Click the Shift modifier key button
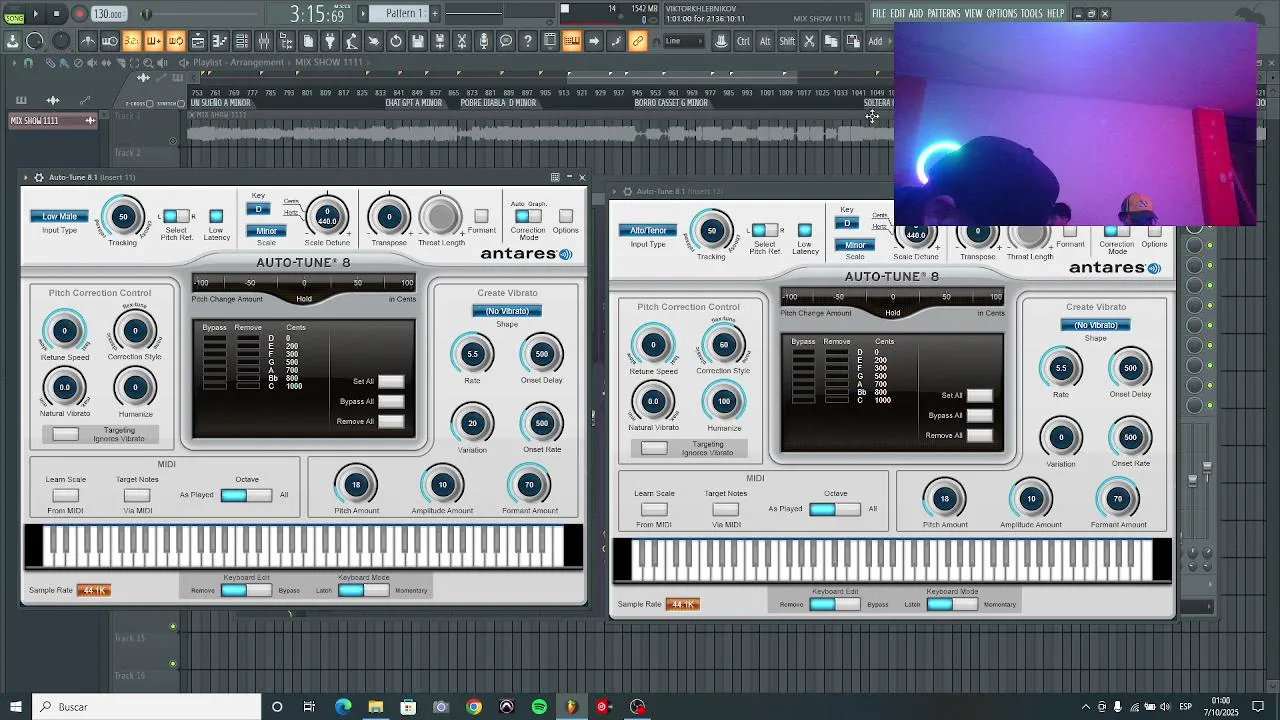Image resolution: width=1280 pixels, height=720 pixels. tap(787, 41)
